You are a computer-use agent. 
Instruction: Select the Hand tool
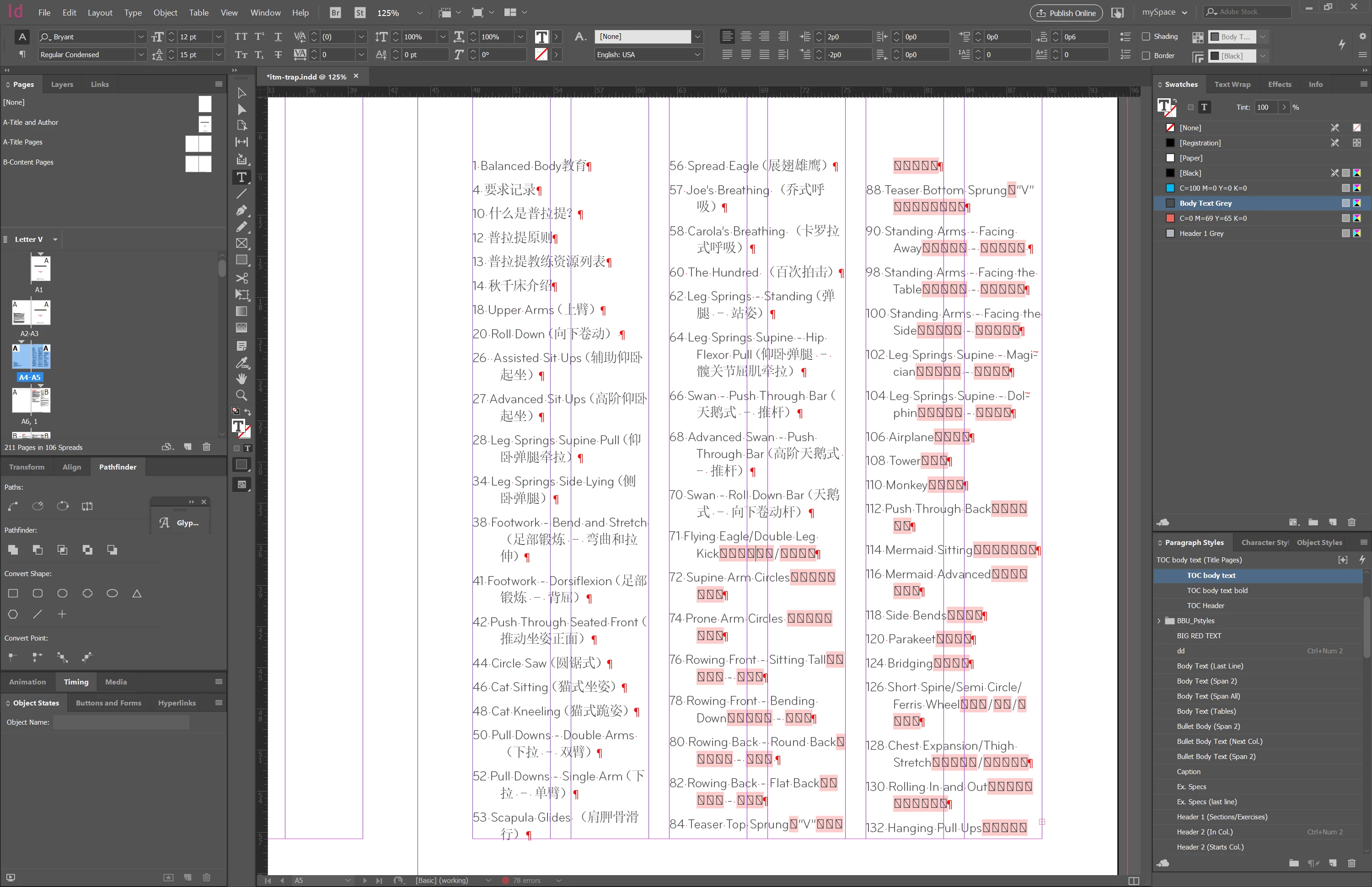point(242,379)
